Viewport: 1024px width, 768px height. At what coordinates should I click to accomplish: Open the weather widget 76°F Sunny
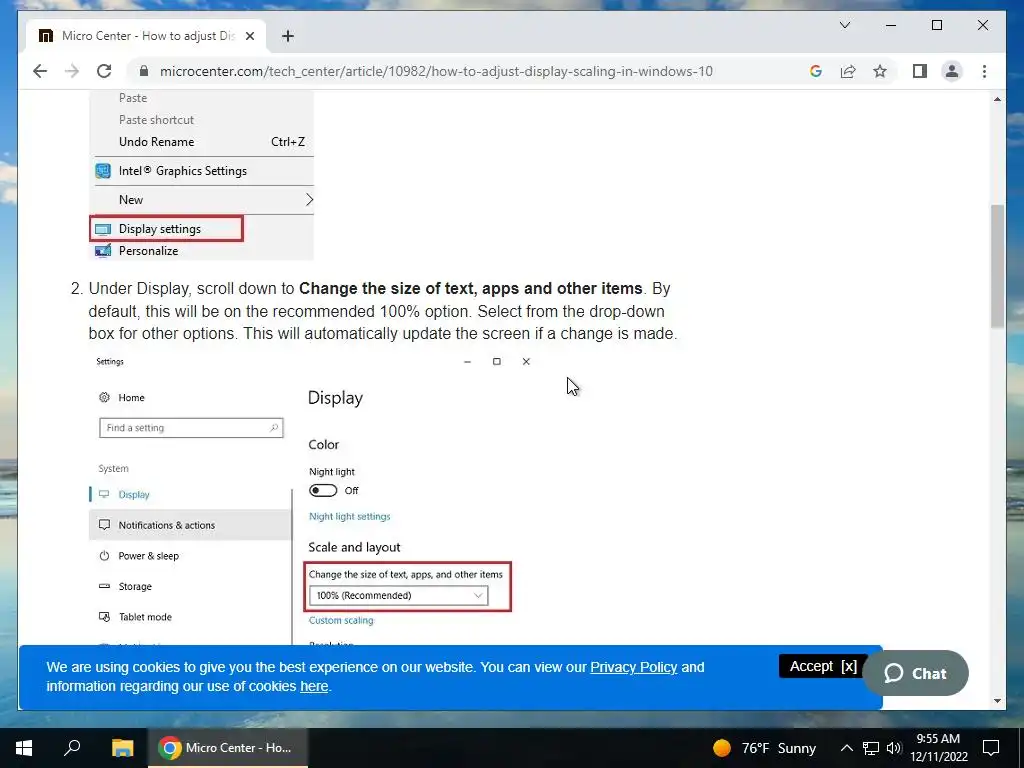tap(764, 747)
